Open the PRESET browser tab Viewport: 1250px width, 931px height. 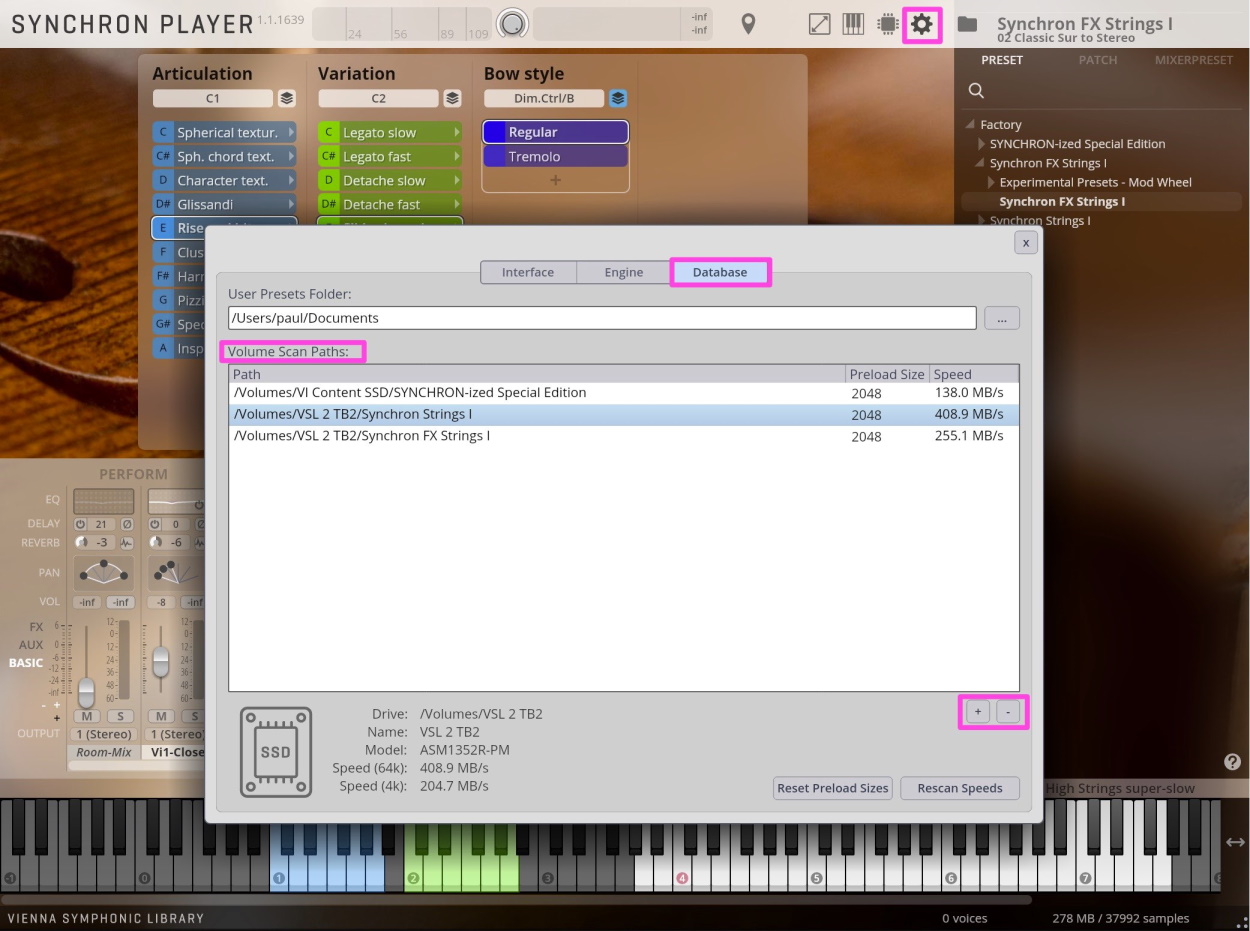click(x=1002, y=60)
